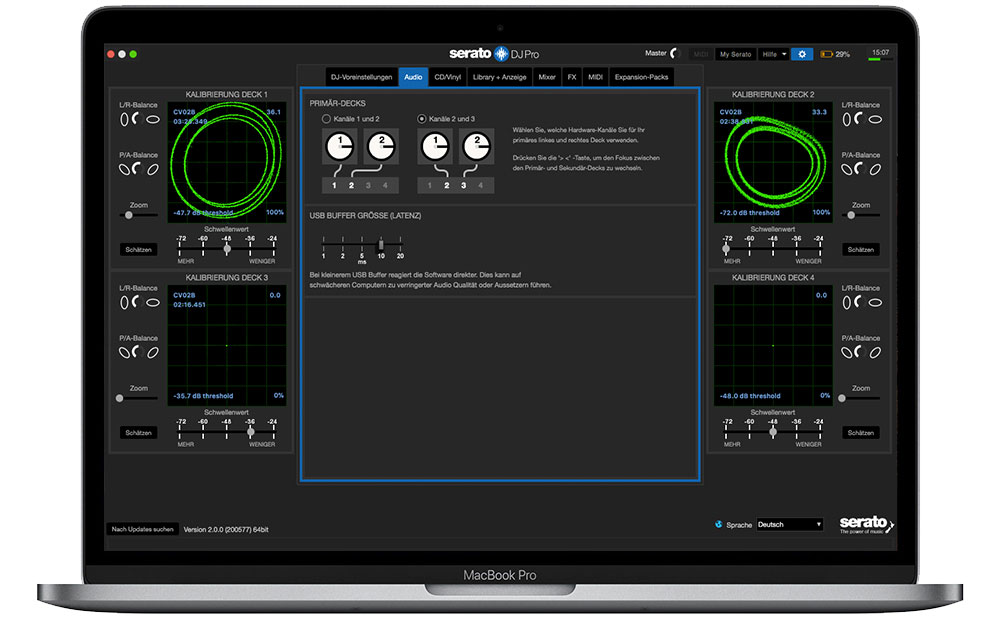Open the MIDI settings tab
The width and height of the screenshot is (1000, 625).
pyautogui.click(x=596, y=77)
